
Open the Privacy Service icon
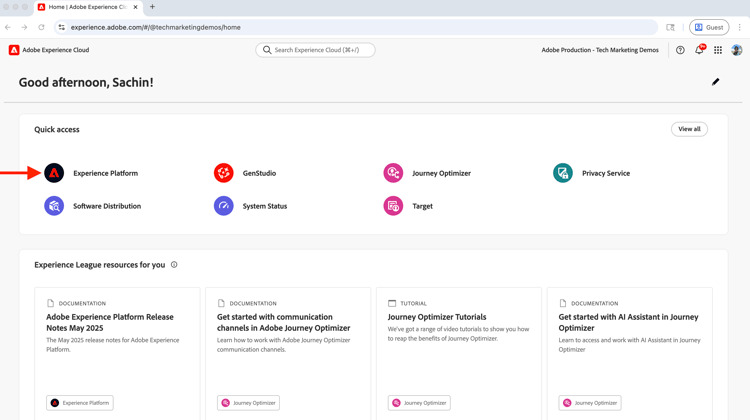click(562, 173)
